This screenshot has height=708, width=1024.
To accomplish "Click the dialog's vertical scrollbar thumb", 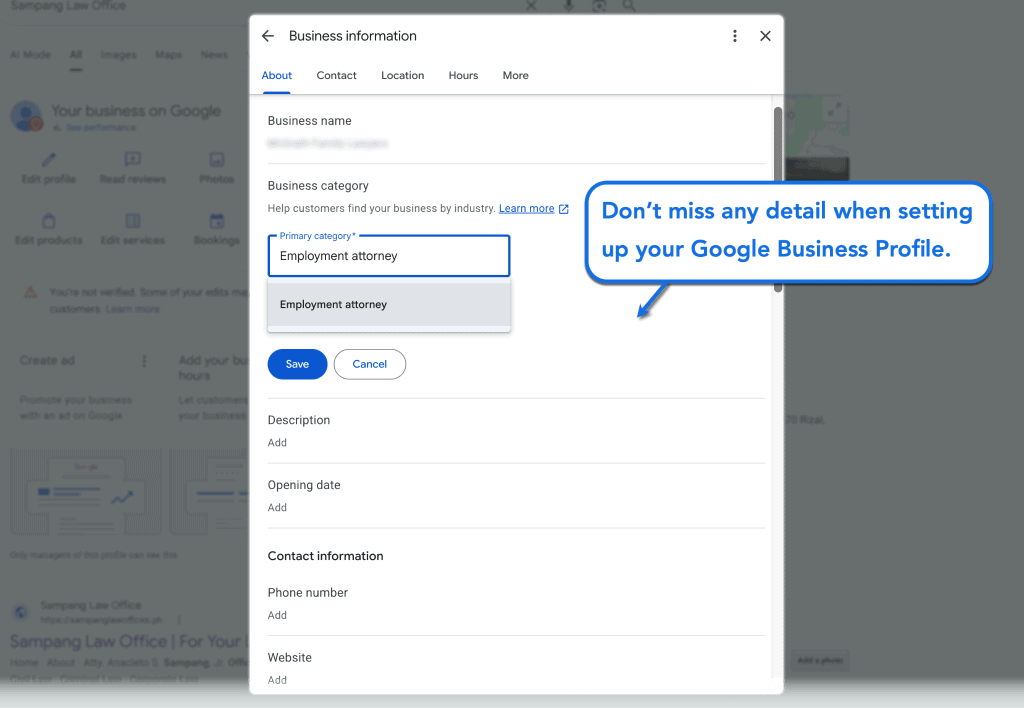I will (x=778, y=199).
